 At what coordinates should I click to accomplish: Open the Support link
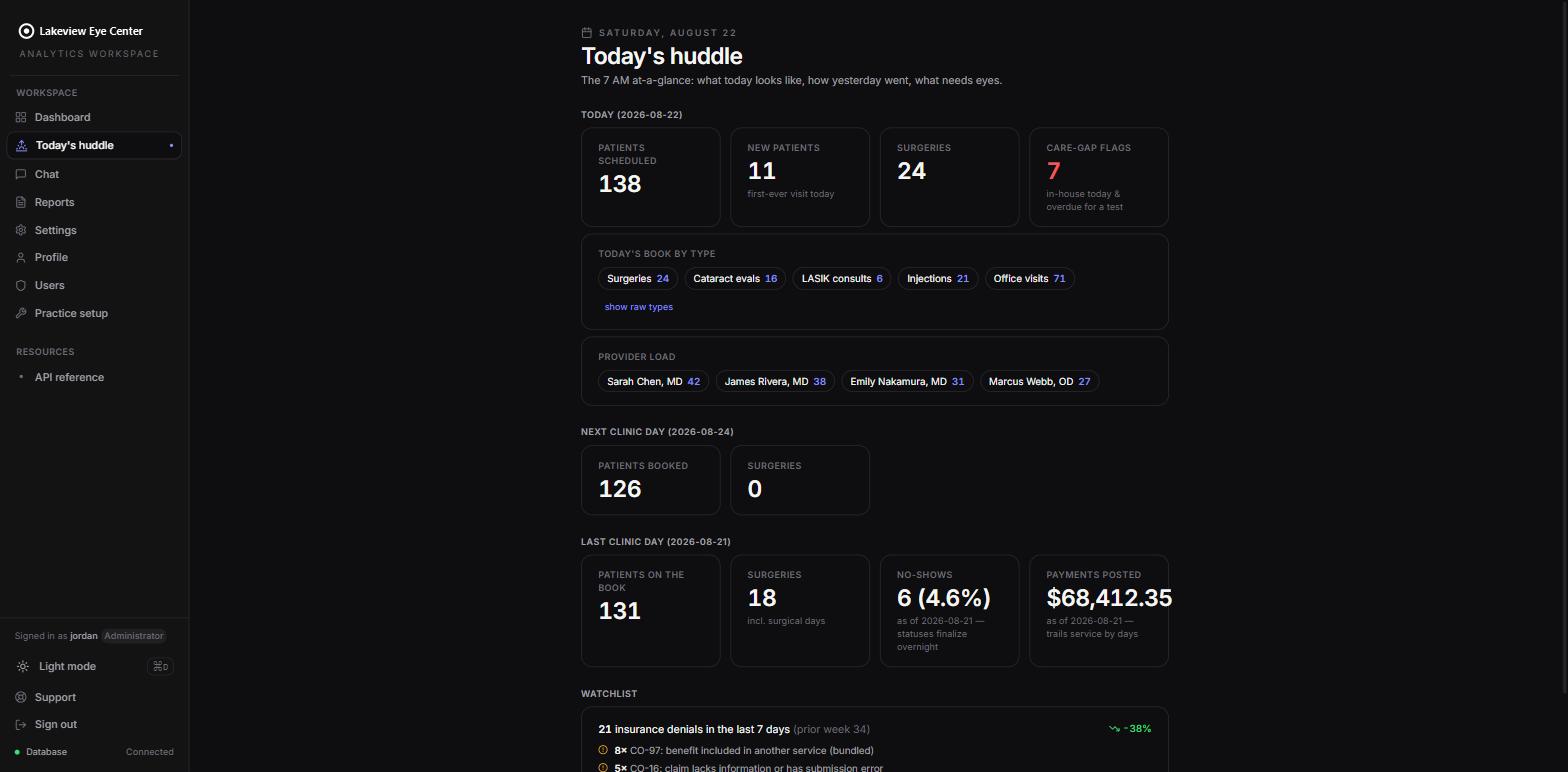tap(94, 697)
